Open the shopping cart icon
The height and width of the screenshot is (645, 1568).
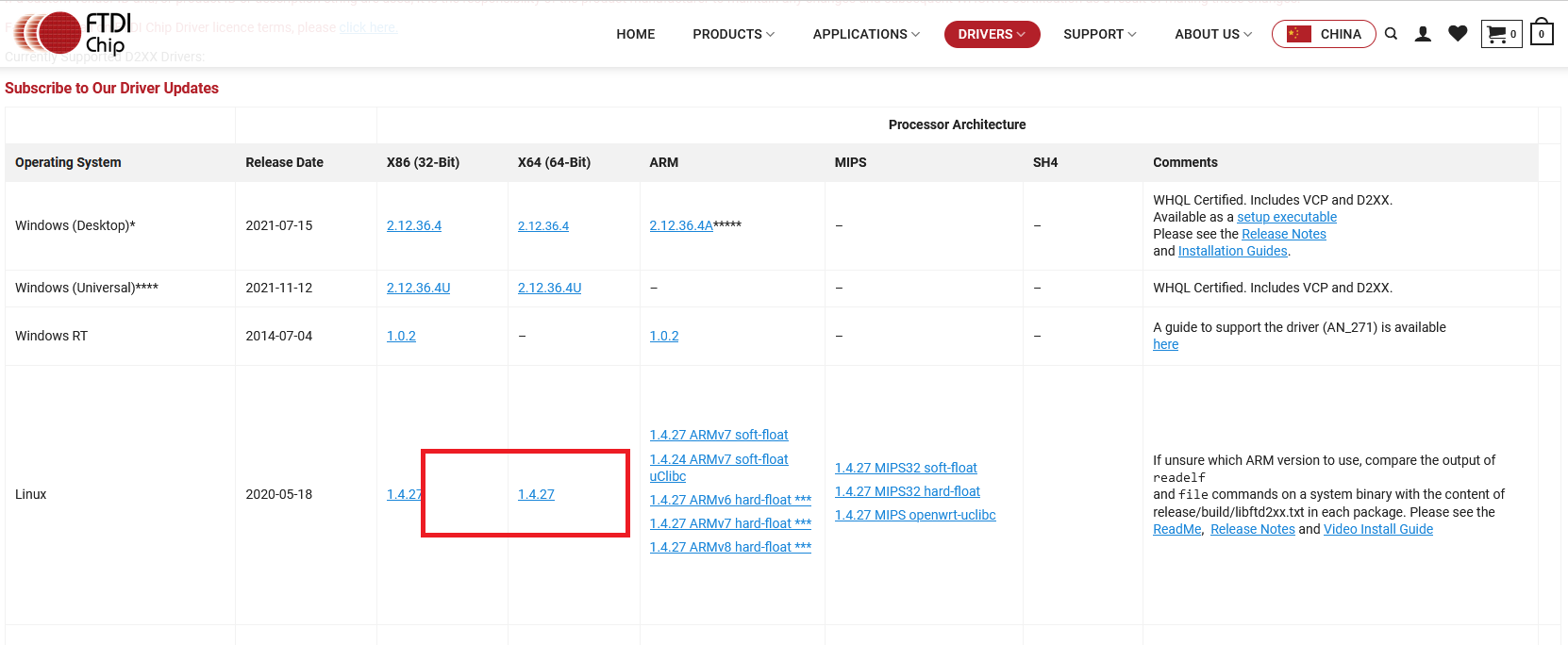(x=1501, y=34)
